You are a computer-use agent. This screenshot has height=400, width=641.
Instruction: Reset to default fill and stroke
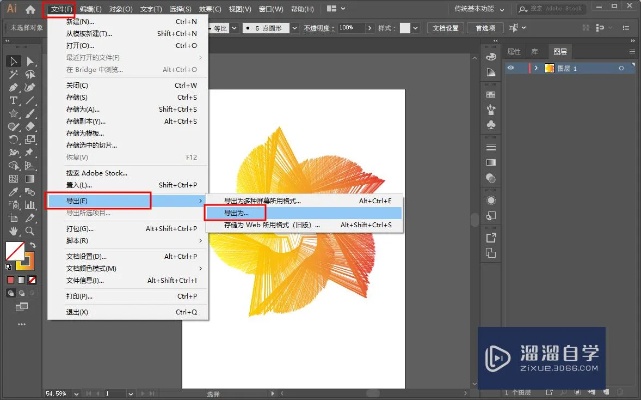[9, 267]
